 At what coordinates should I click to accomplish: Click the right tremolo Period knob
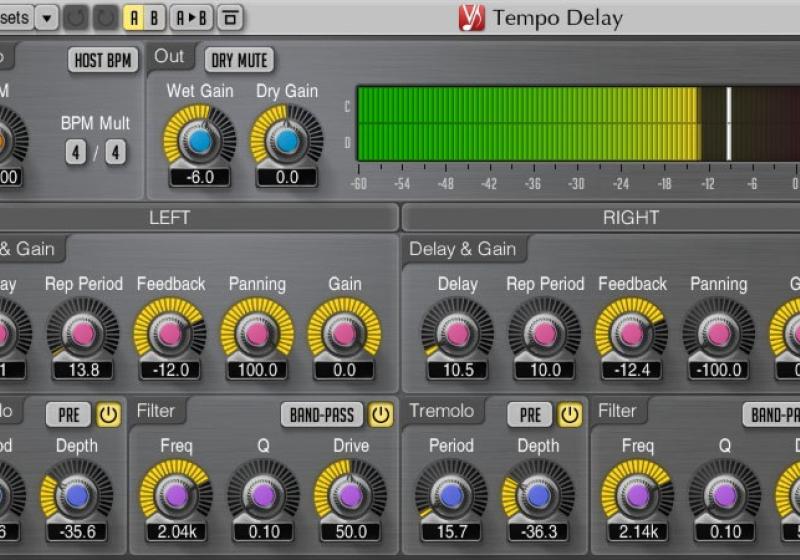pos(452,495)
